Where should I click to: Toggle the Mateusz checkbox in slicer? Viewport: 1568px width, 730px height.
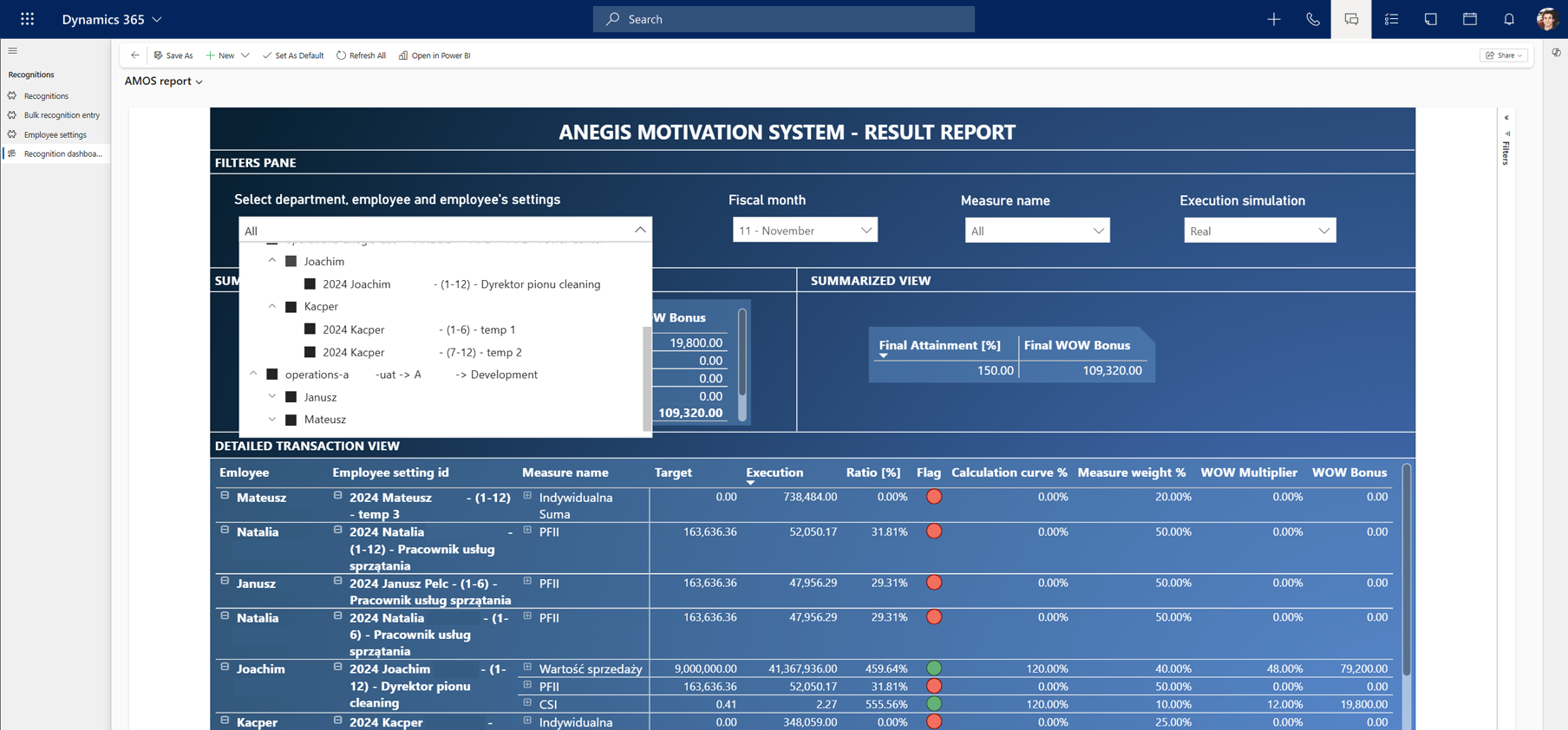(x=291, y=420)
